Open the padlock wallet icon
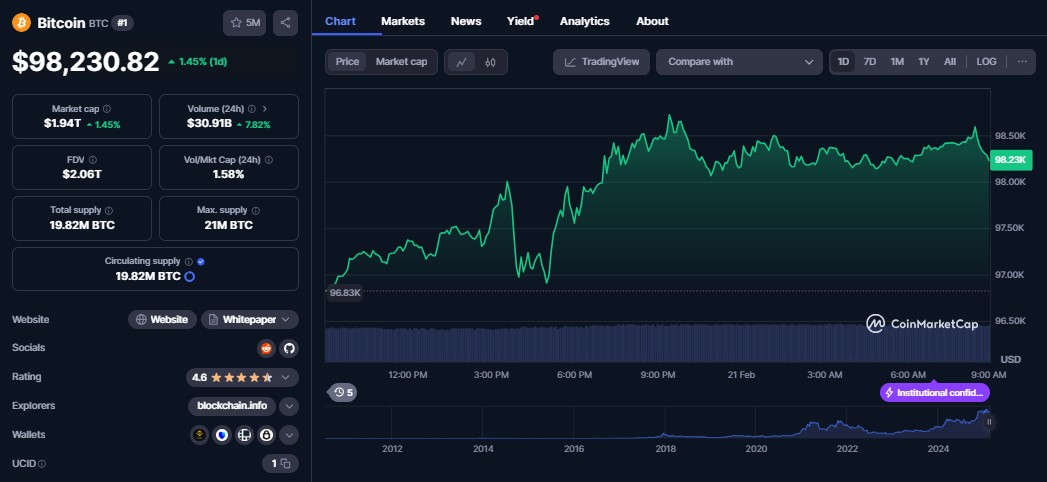1047x482 pixels. (x=266, y=435)
